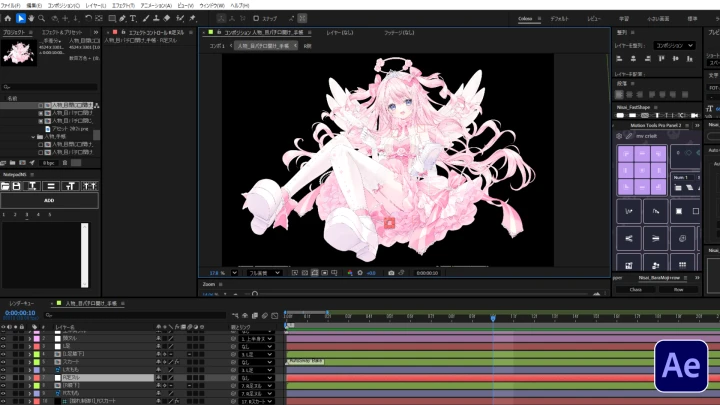Click new folder icon in Project panel footer

point(12,163)
